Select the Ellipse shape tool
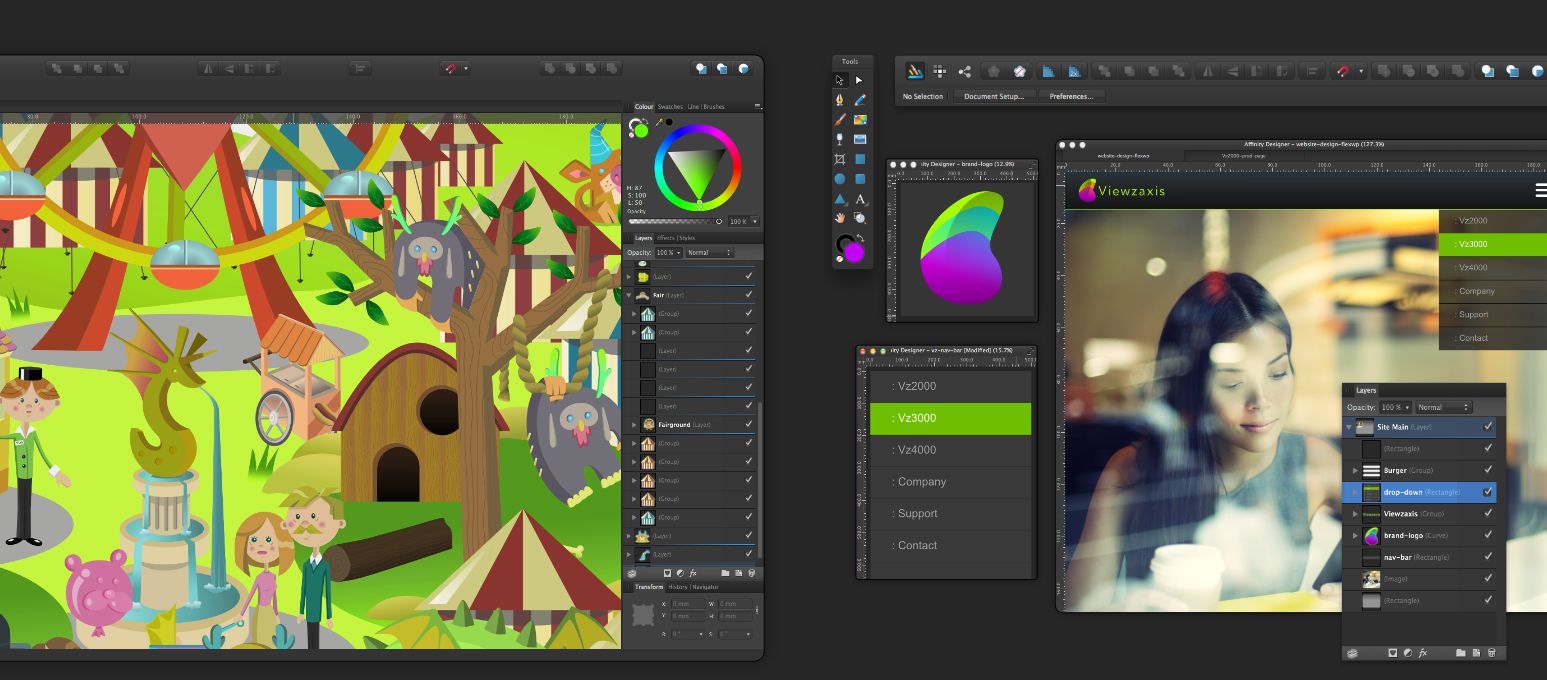Viewport: 1547px width, 680px height. click(840, 179)
